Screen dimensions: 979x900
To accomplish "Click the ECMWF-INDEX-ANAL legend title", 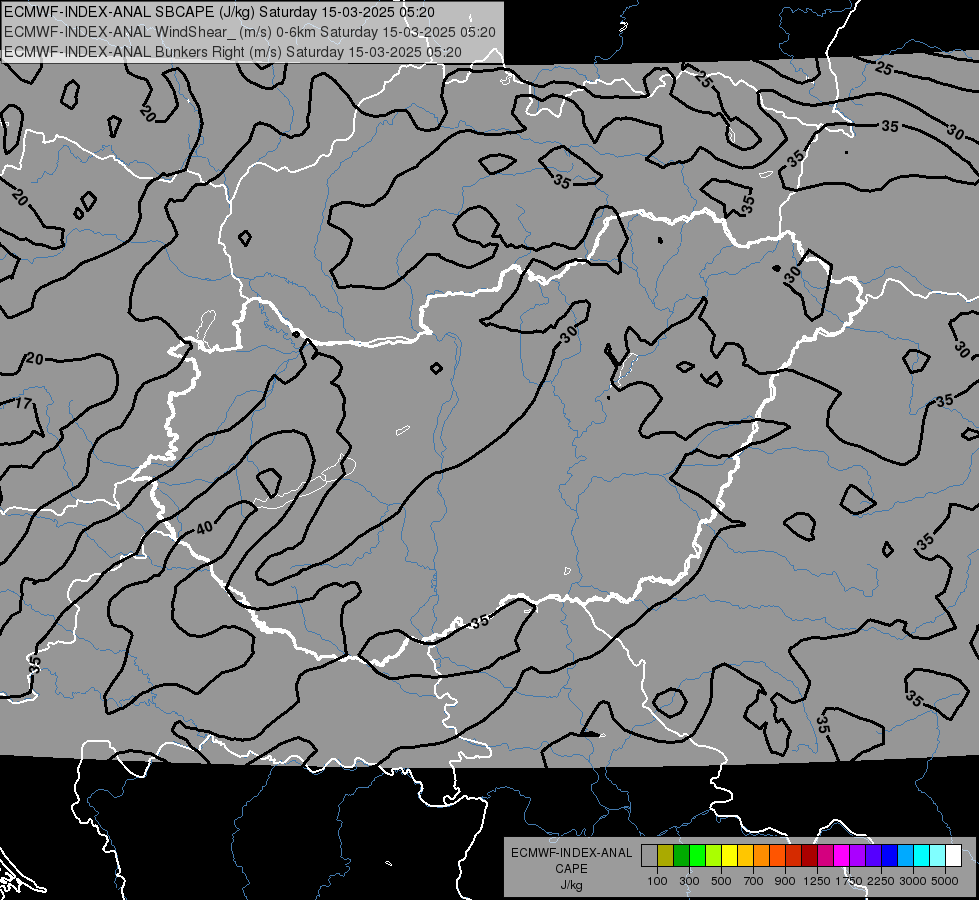I will pos(571,853).
